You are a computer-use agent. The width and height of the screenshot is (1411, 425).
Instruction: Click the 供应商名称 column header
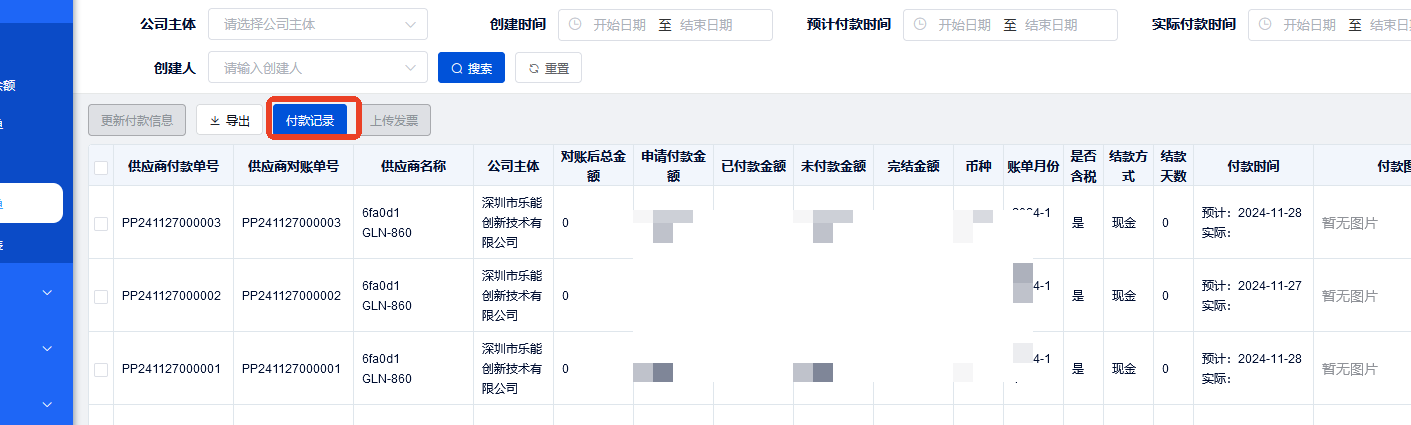point(413,167)
